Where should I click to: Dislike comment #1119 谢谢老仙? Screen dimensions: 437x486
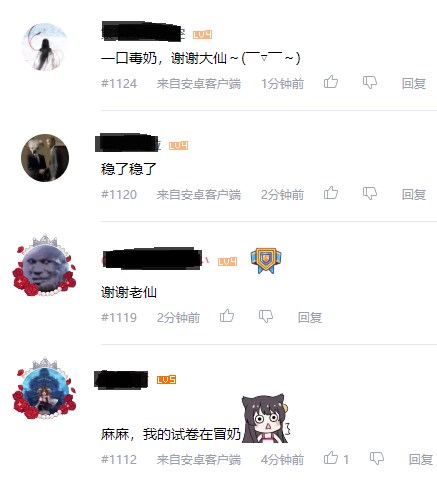266,316
